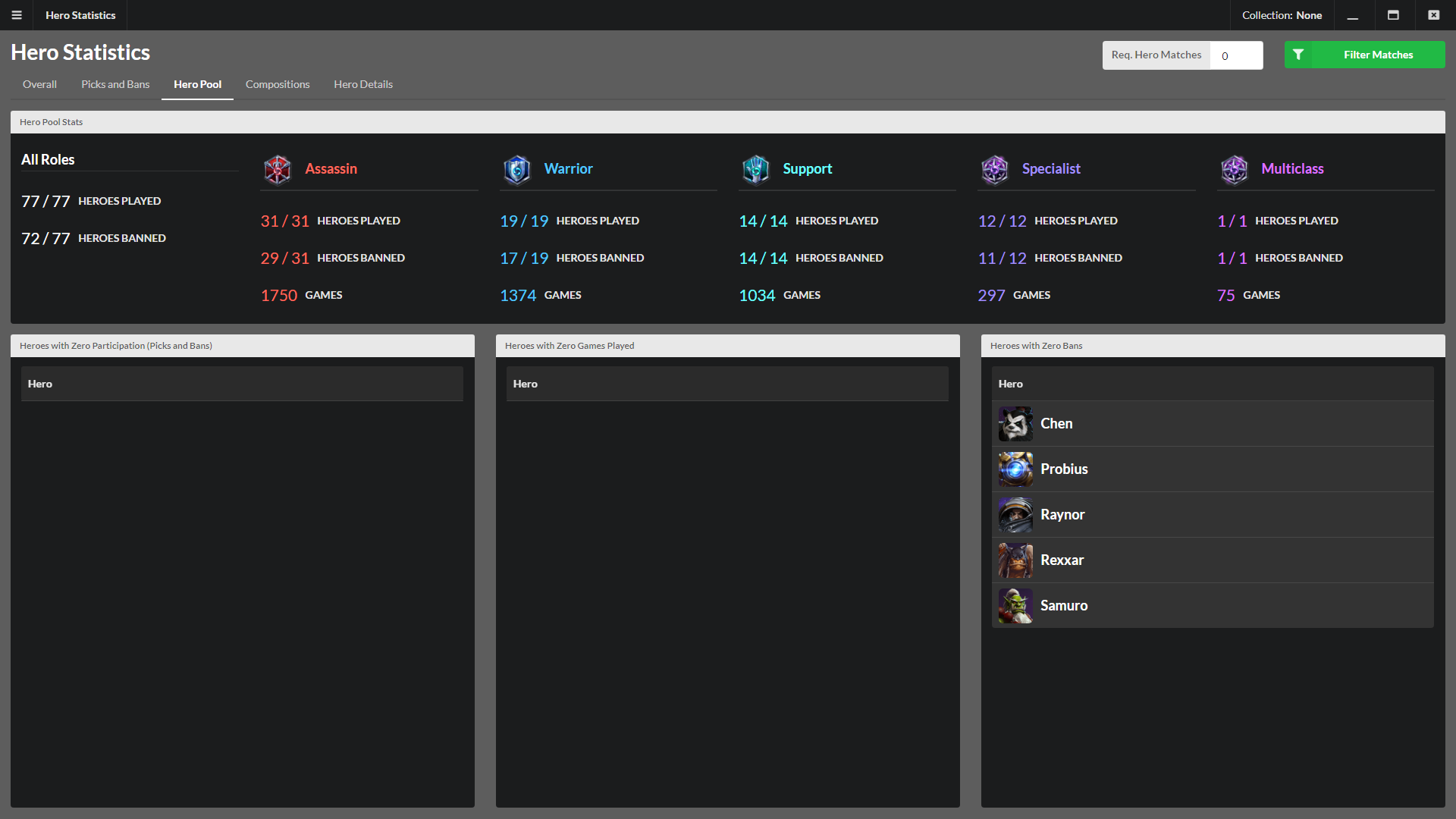The image size is (1456, 819).
Task: Click the Support role icon
Action: point(757,168)
